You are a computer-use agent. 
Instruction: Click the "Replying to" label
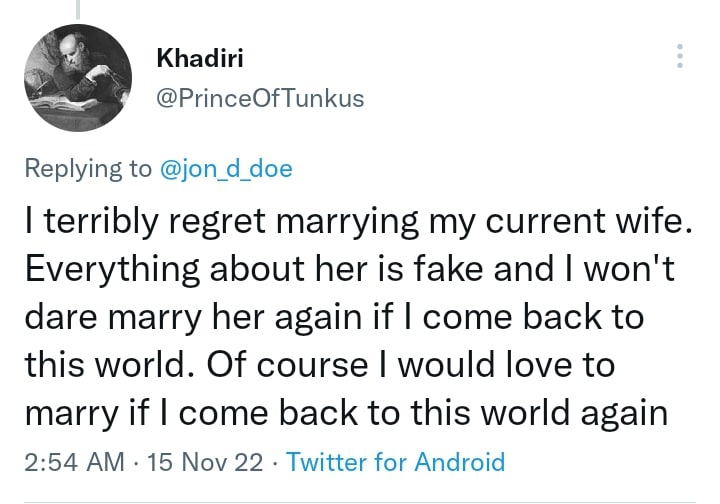coord(88,169)
